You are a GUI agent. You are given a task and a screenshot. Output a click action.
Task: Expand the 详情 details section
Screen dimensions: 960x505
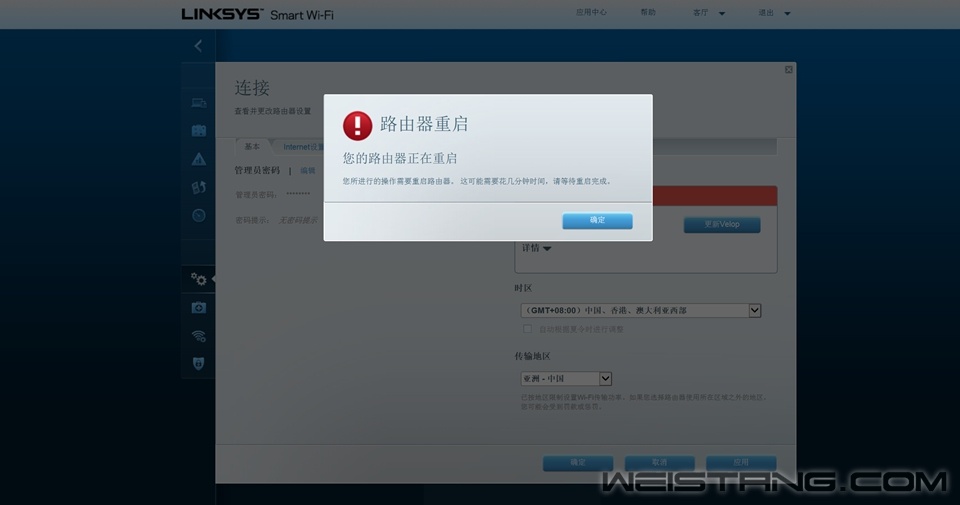click(536, 248)
